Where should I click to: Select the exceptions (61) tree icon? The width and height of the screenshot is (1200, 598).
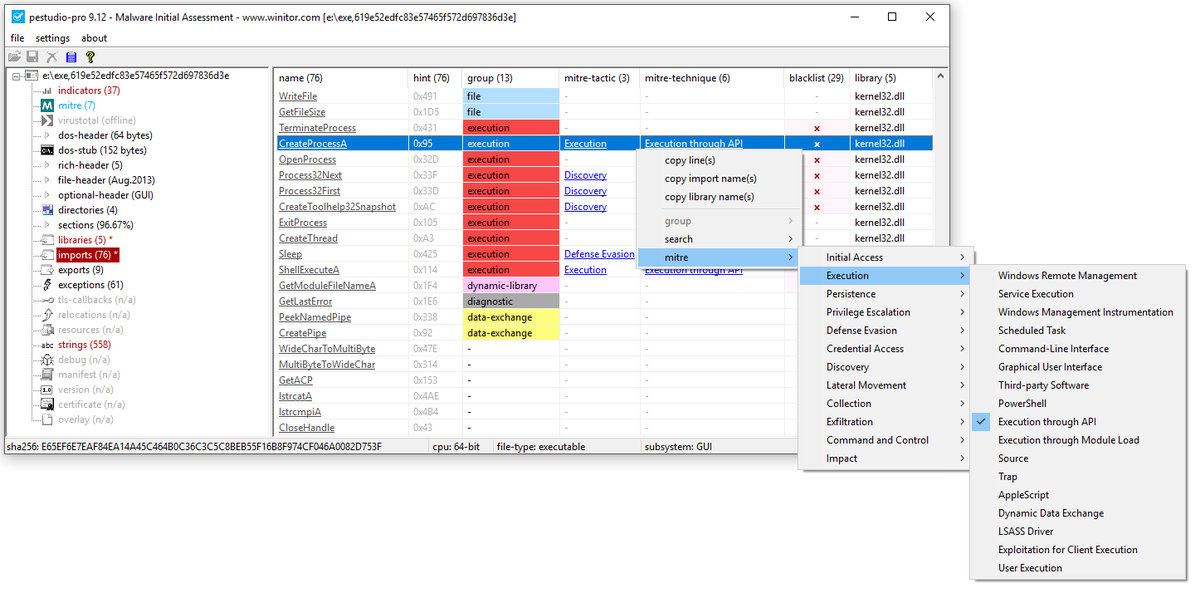47,285
